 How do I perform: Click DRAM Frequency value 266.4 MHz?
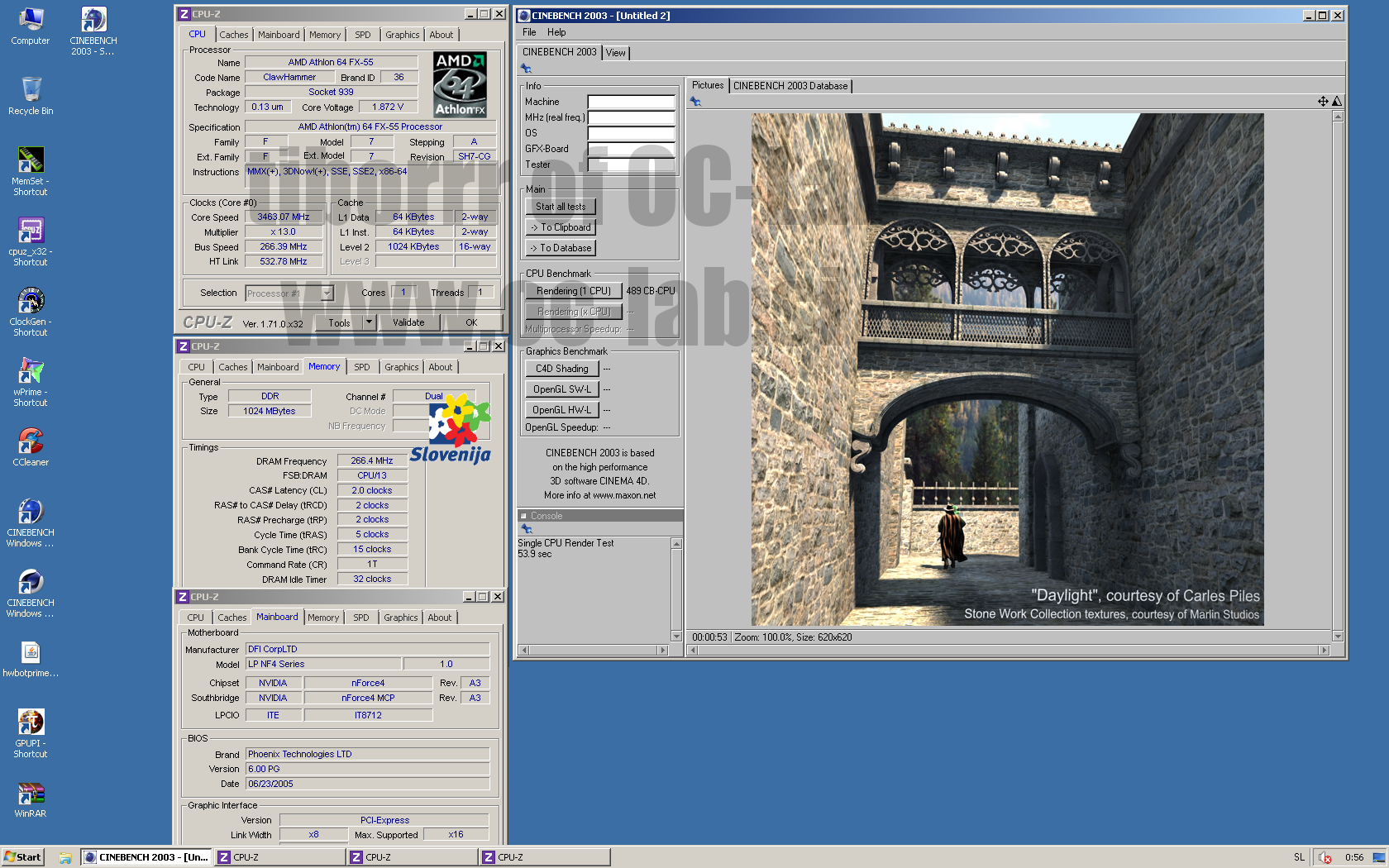(x=372, y=461)
